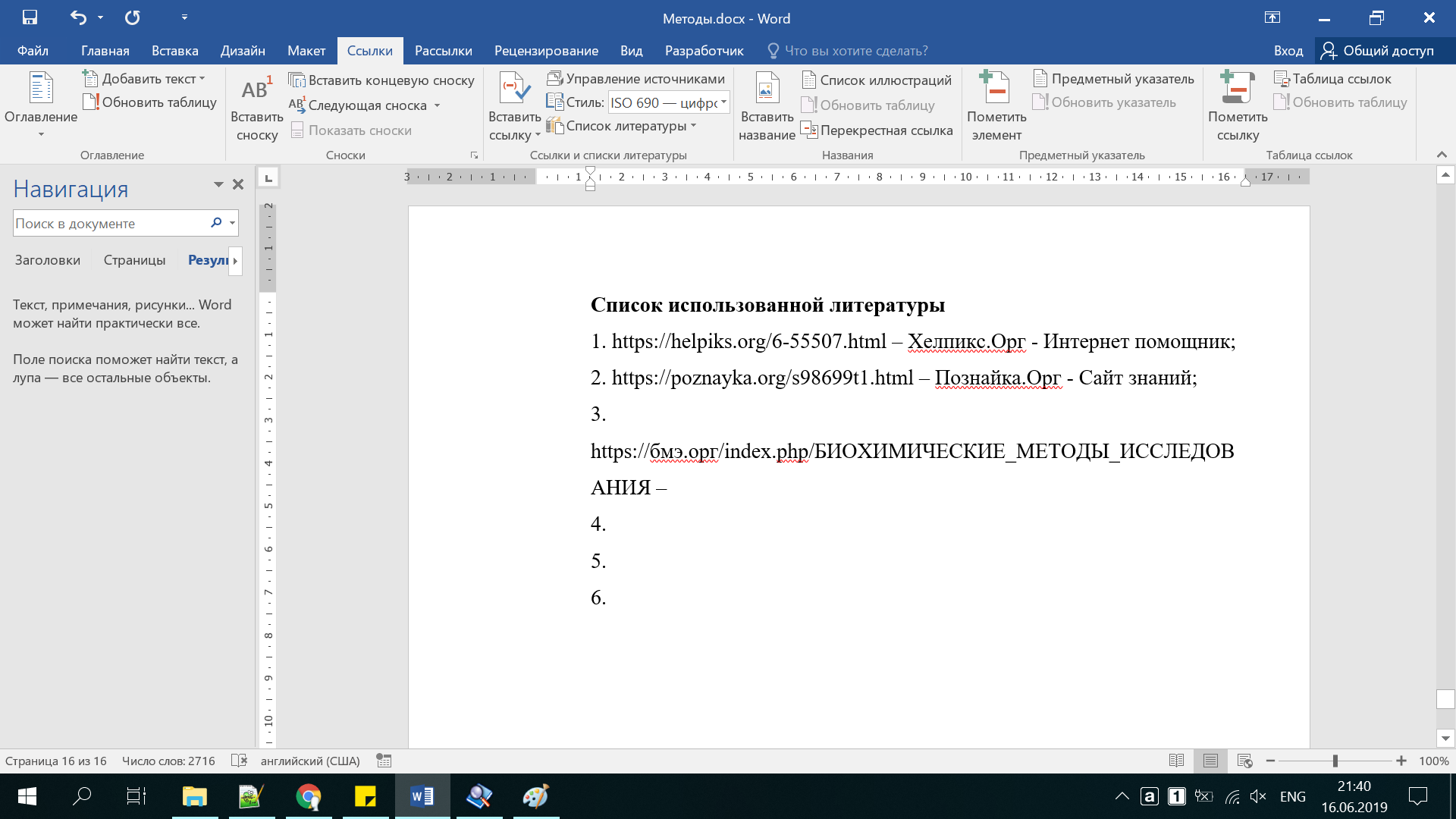
Task: Switch to Web Layout view
Action: pyautogui.click(x=1244, y=761)
